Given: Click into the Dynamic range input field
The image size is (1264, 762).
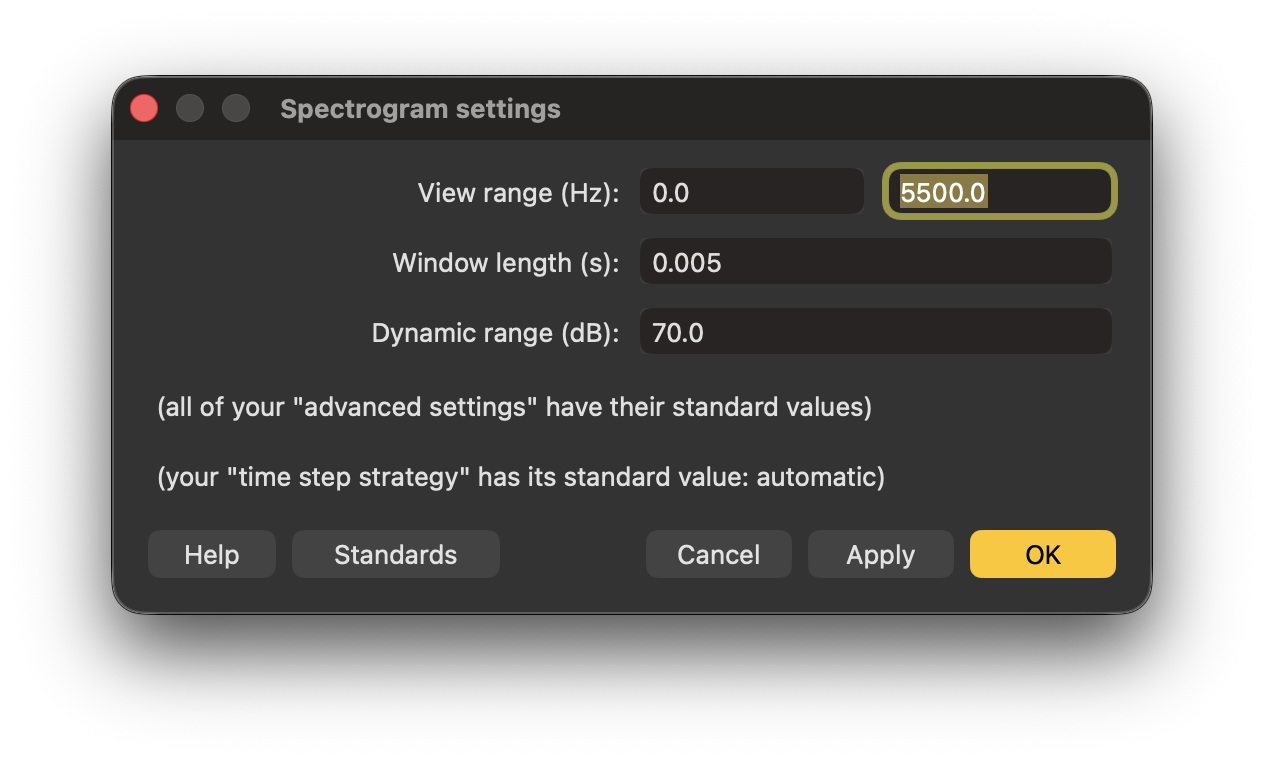Looking at the screenshot, I should coord(875,333).
